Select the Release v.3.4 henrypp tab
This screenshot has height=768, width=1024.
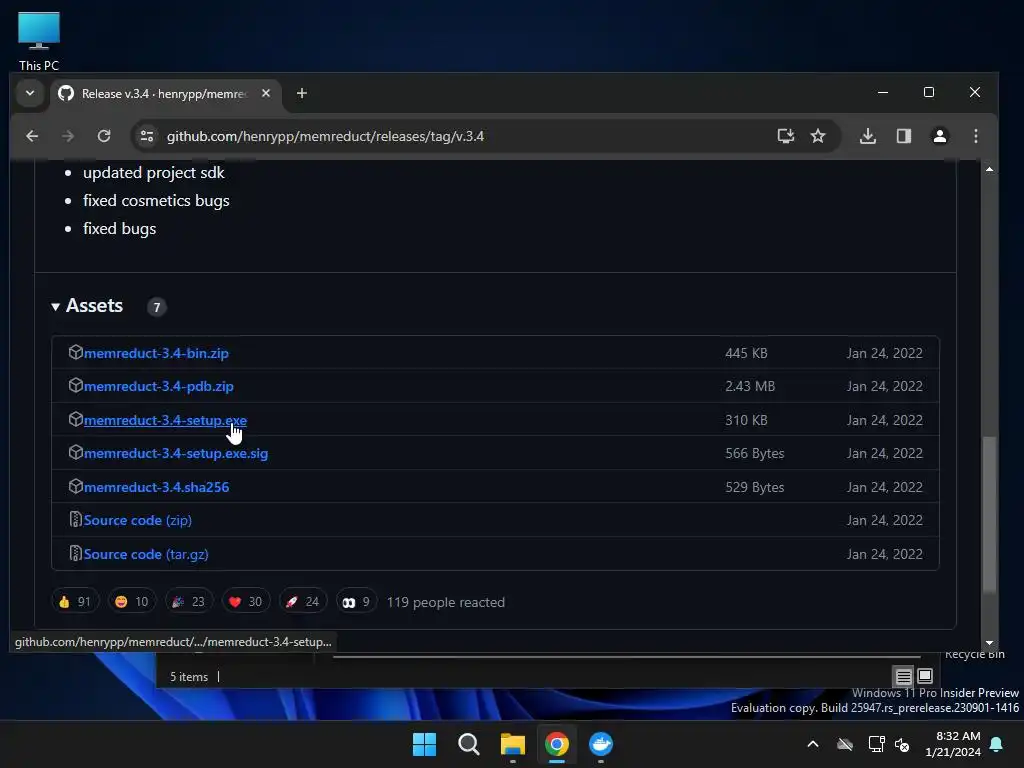pos(166,93)
